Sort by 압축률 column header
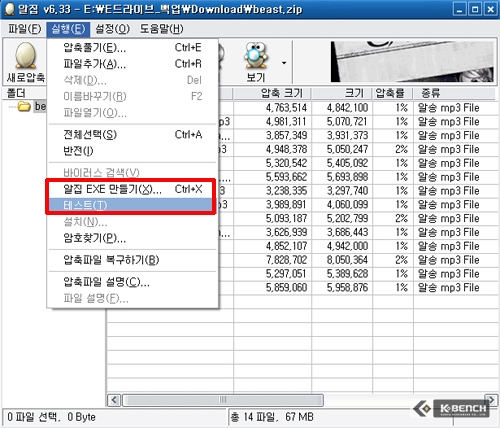This screenshot has height=428, width=500. [x=393, y=93]
